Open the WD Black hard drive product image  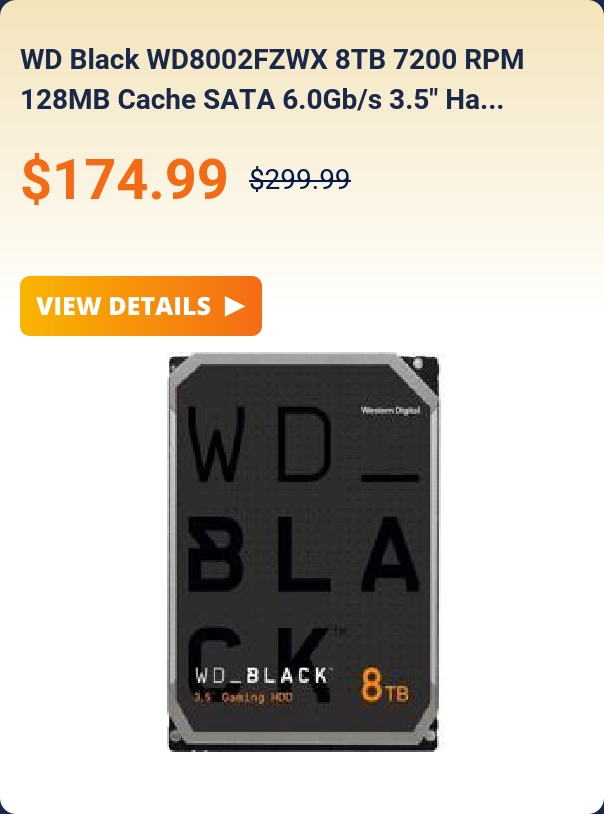[303, 552]
